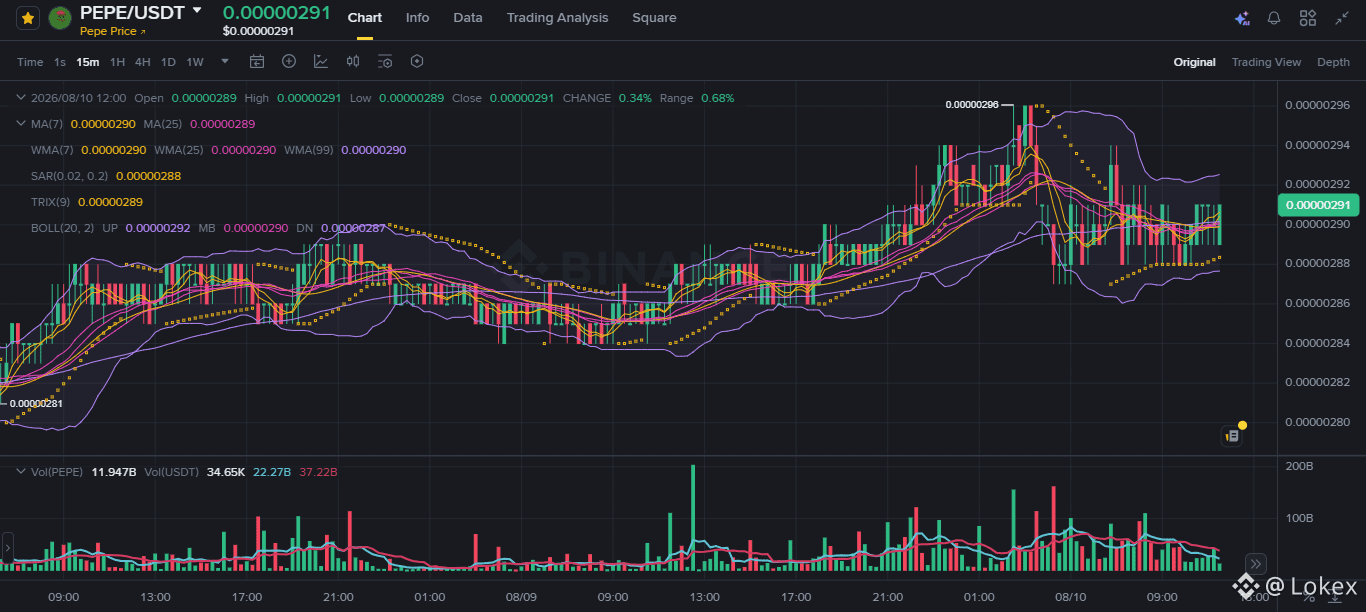Screen dimensions: 1366x612
Task: Click the WMA(25) indicator label
Action: [x=179, y=150]
